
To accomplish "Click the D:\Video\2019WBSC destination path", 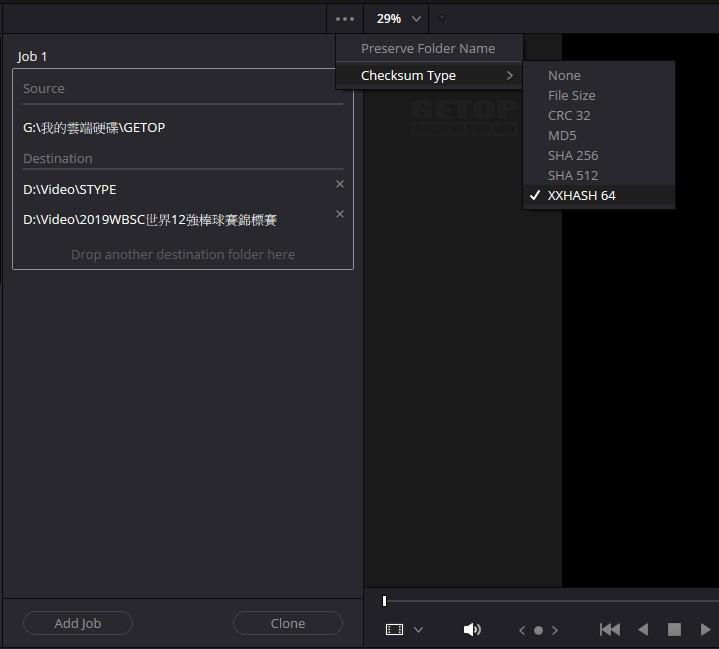I will click(150, 220).
